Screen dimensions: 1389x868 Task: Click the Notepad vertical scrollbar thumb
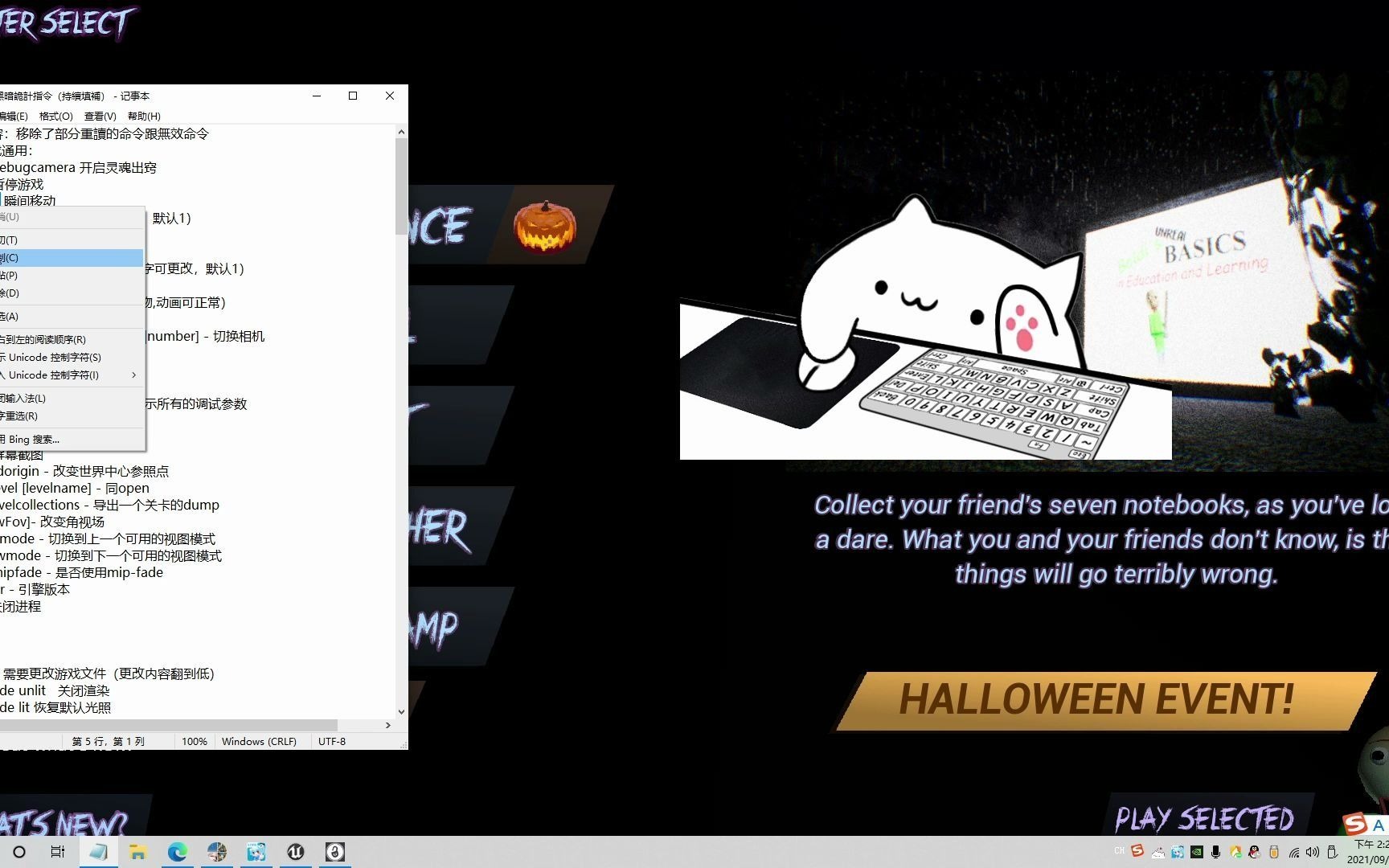coord(401,186)
